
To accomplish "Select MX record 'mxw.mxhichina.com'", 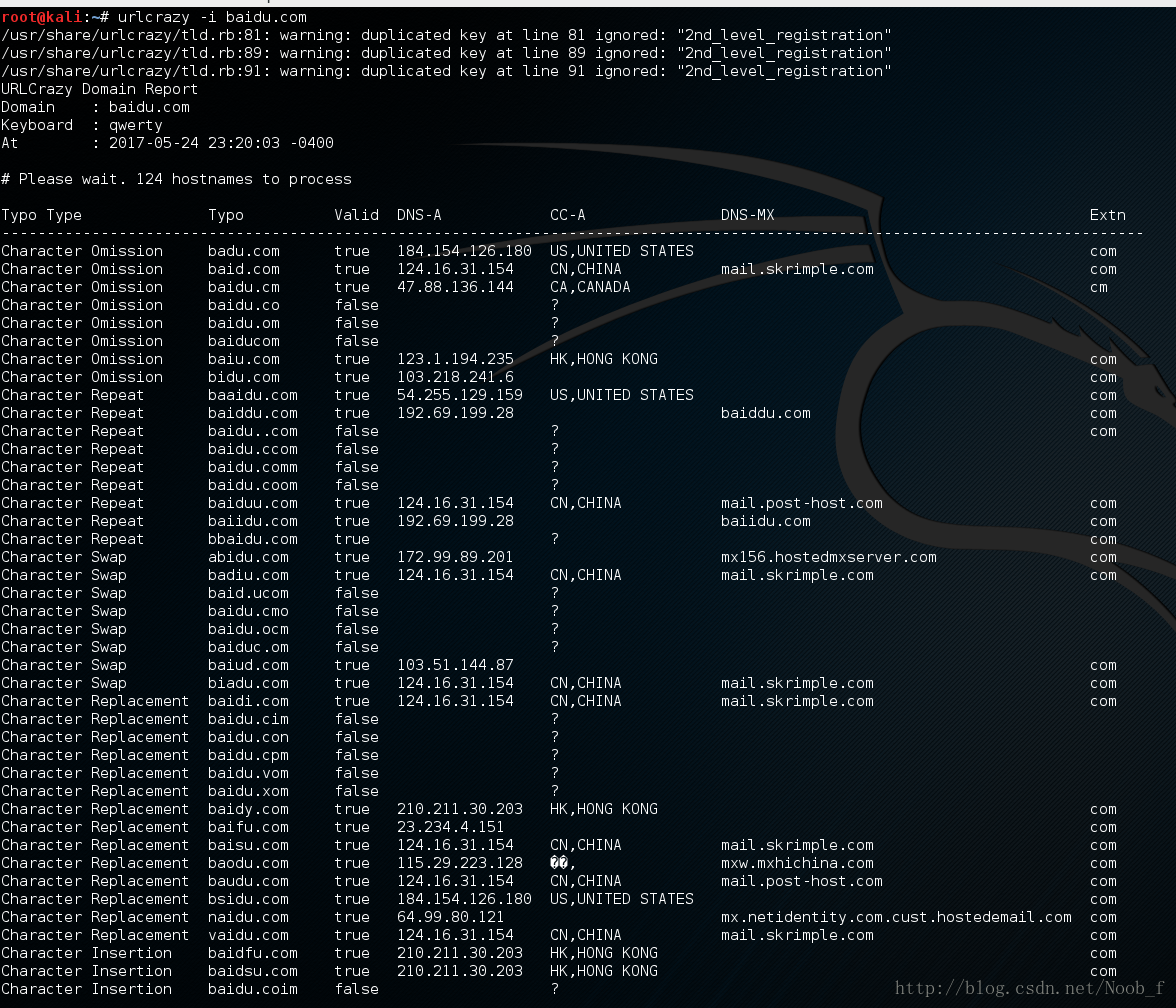I will [x=797, y=862].
